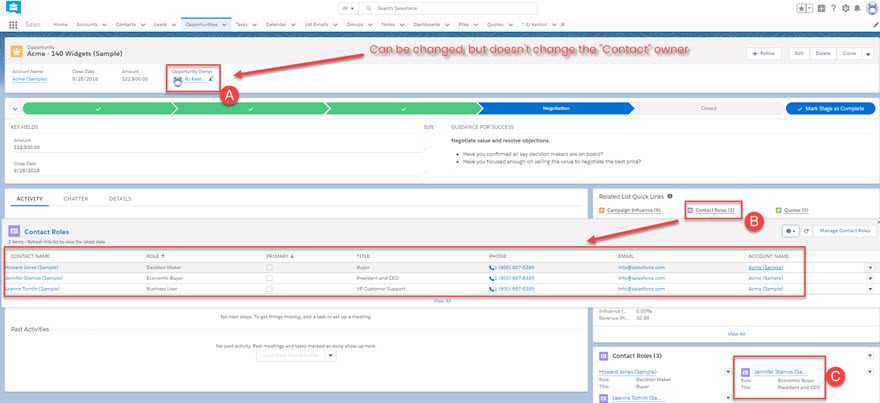Check Primary box for Jennifer Stamos

[269, 278]
